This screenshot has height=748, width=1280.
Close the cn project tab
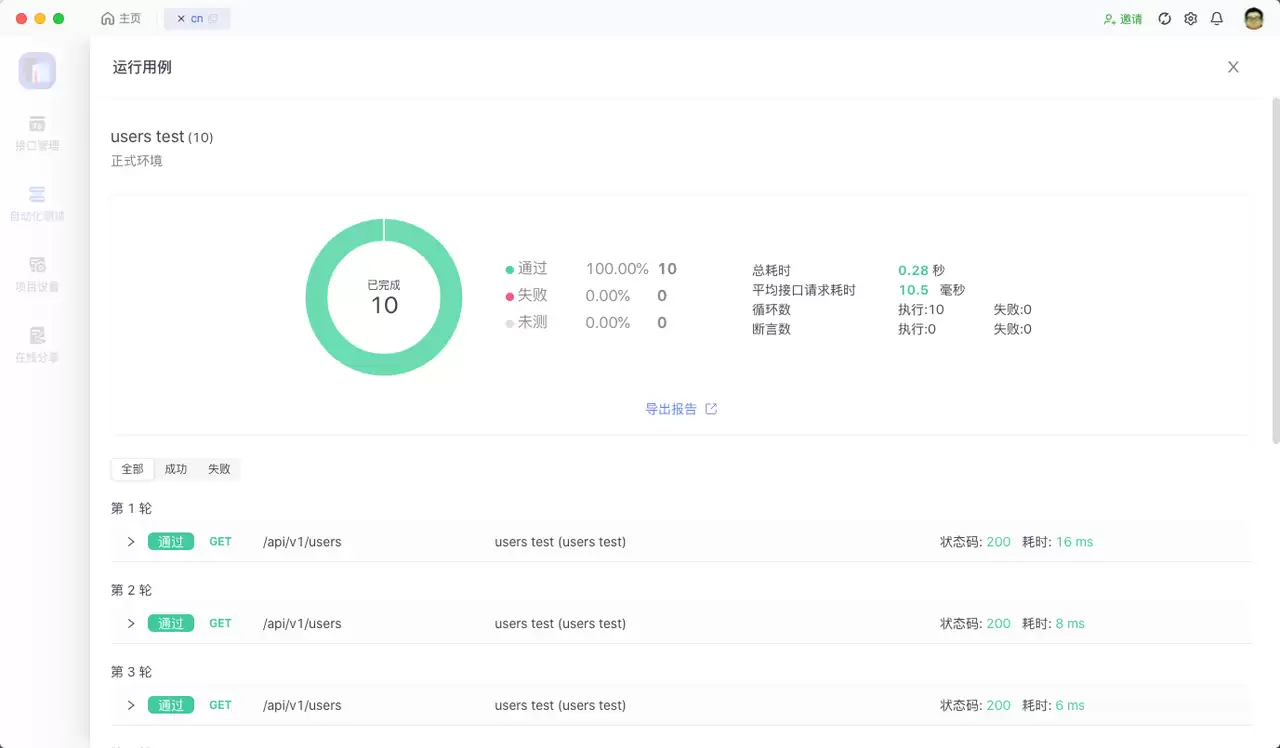point(181,19)
